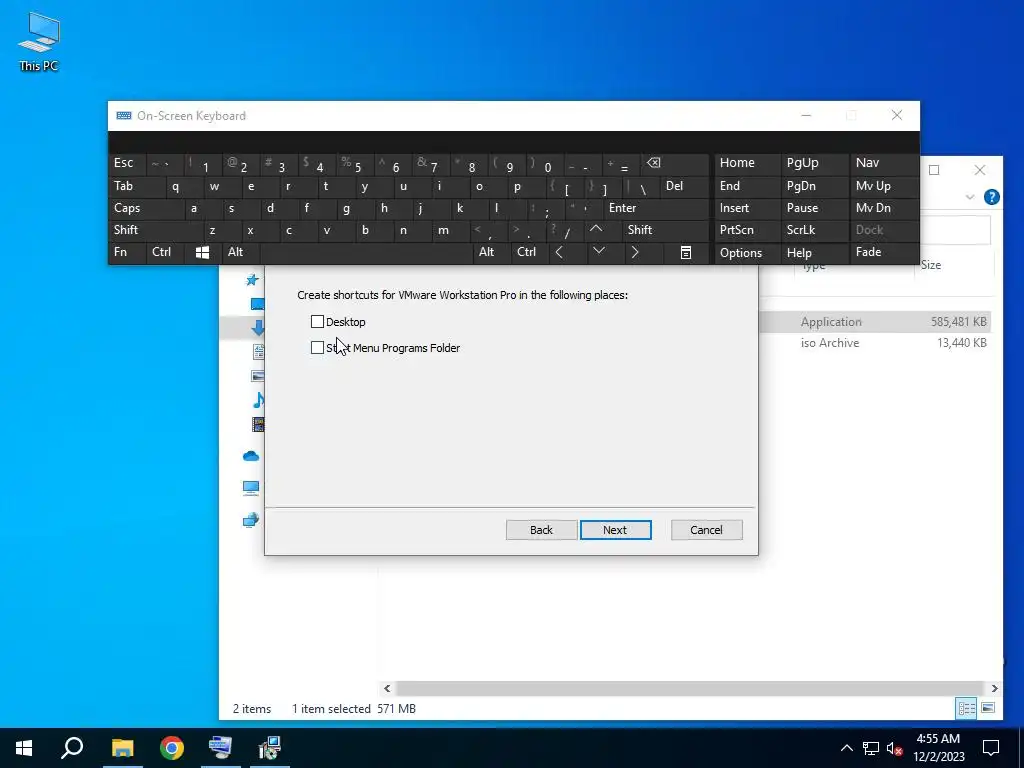Screen dimensions: 1024x768
Task: Toggle the ScrLk key
Action: tap(813, 231)
